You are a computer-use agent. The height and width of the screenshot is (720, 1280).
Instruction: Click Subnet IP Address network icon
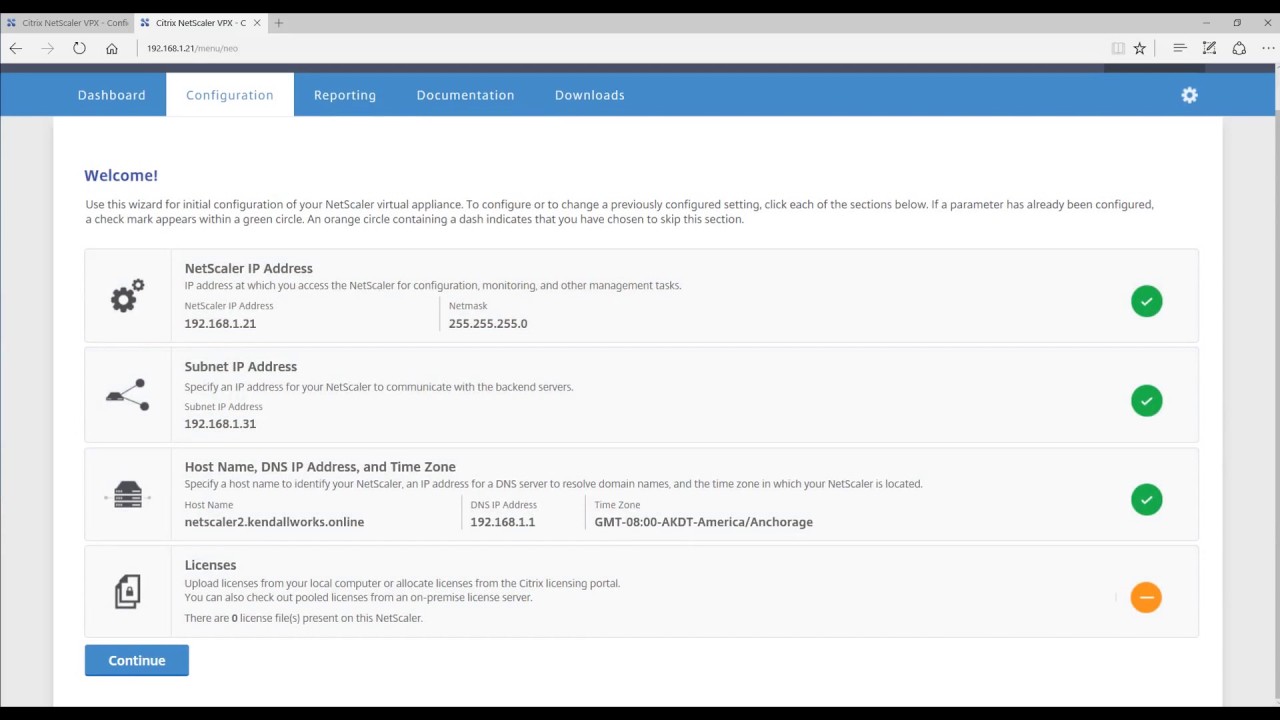pyautogui.click(x=128, y=395)
